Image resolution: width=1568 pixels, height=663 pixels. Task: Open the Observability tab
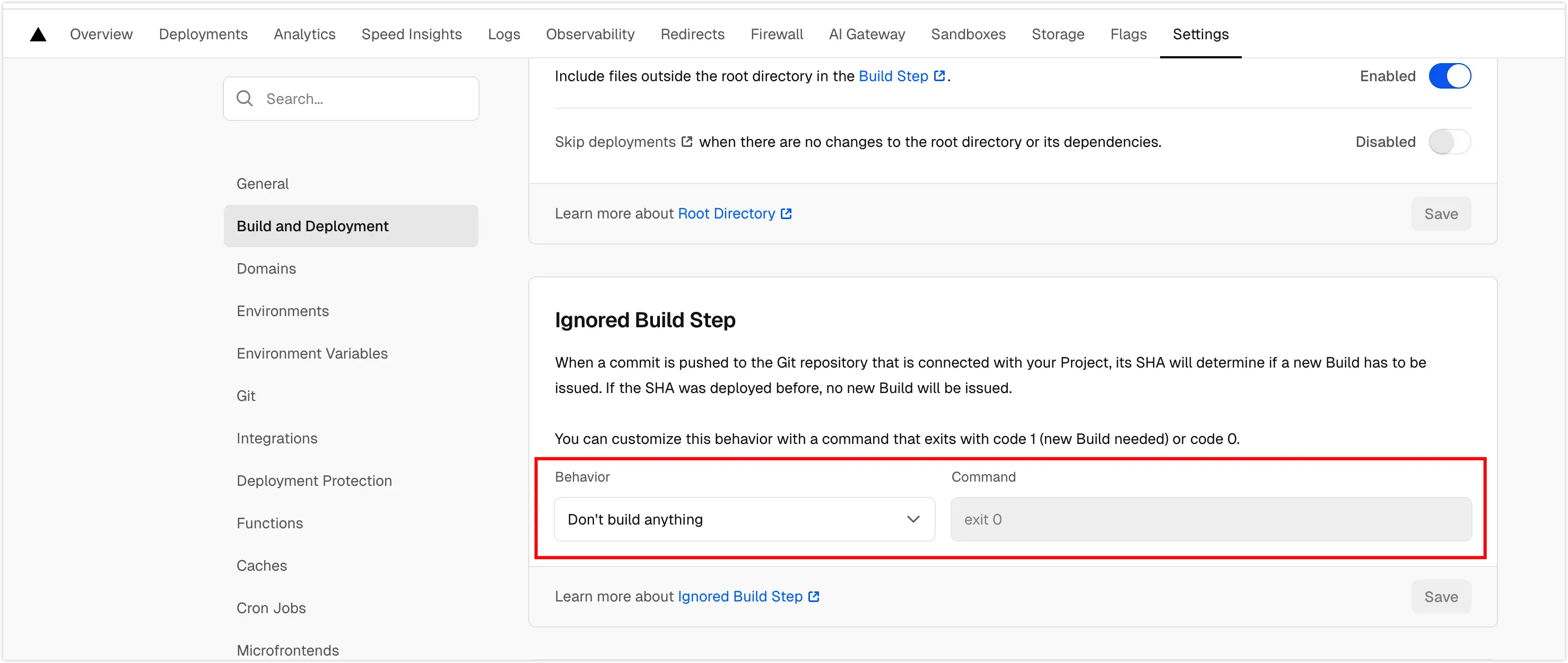590,34
